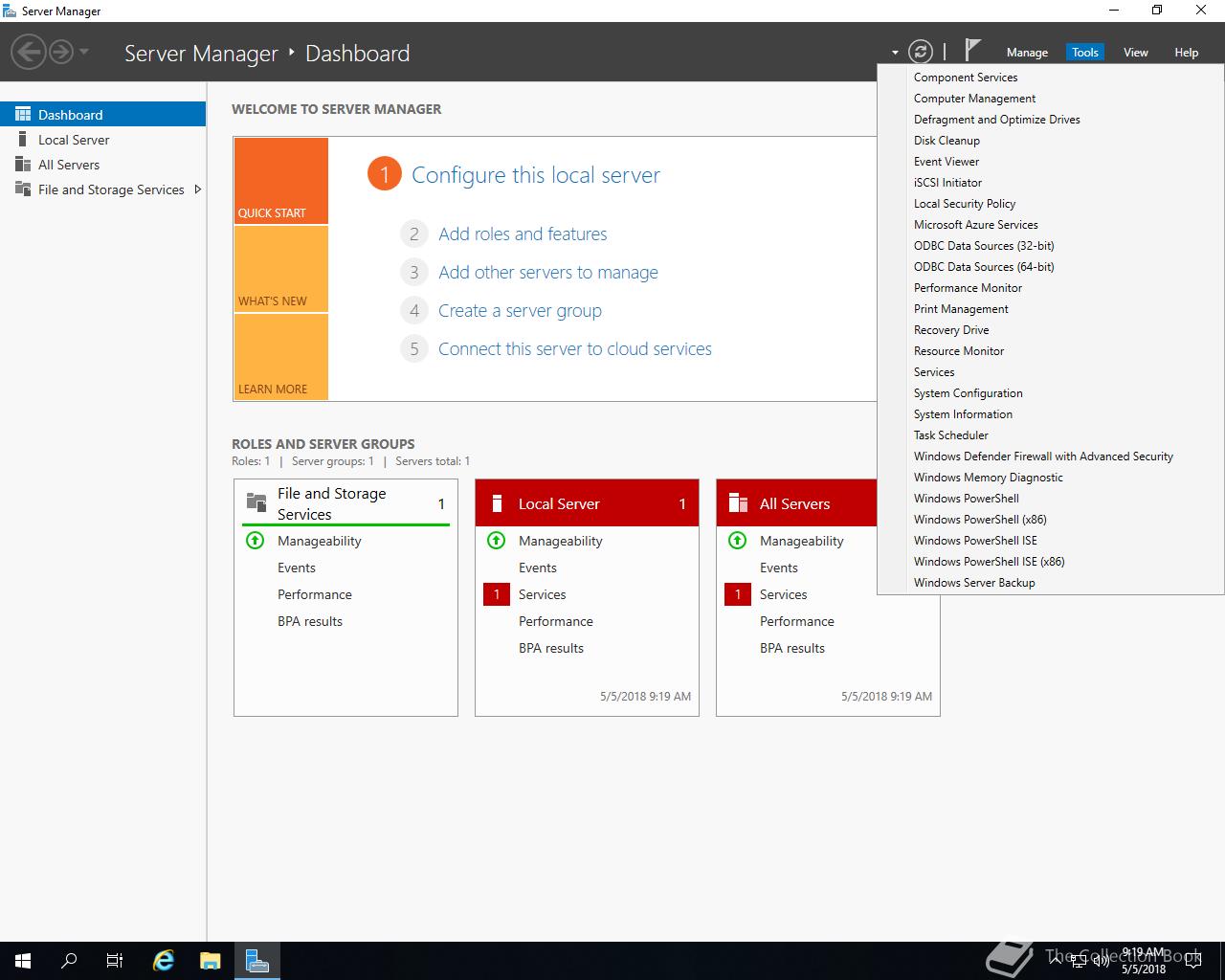Expand the File and Storage Services arrow
The width and height of the screenshot is (1225, 980).
pos(197,189)
